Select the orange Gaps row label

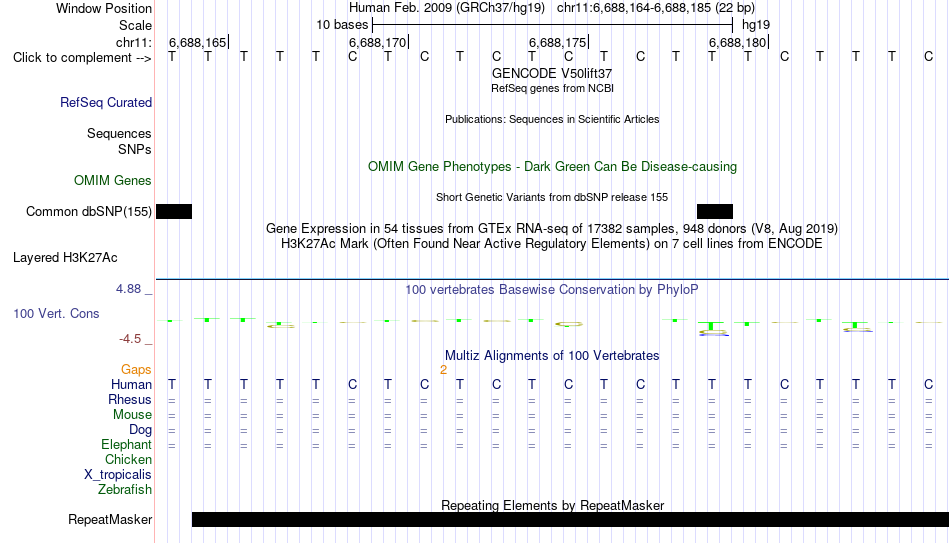136,370
